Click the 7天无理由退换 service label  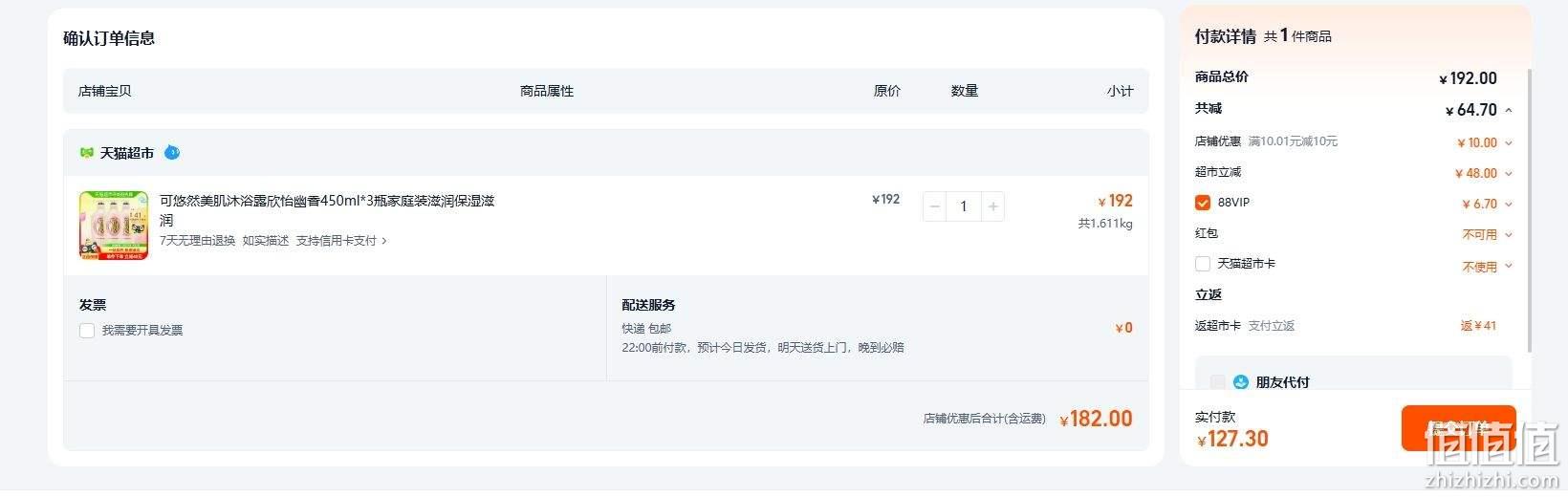(x=197, y=241)
